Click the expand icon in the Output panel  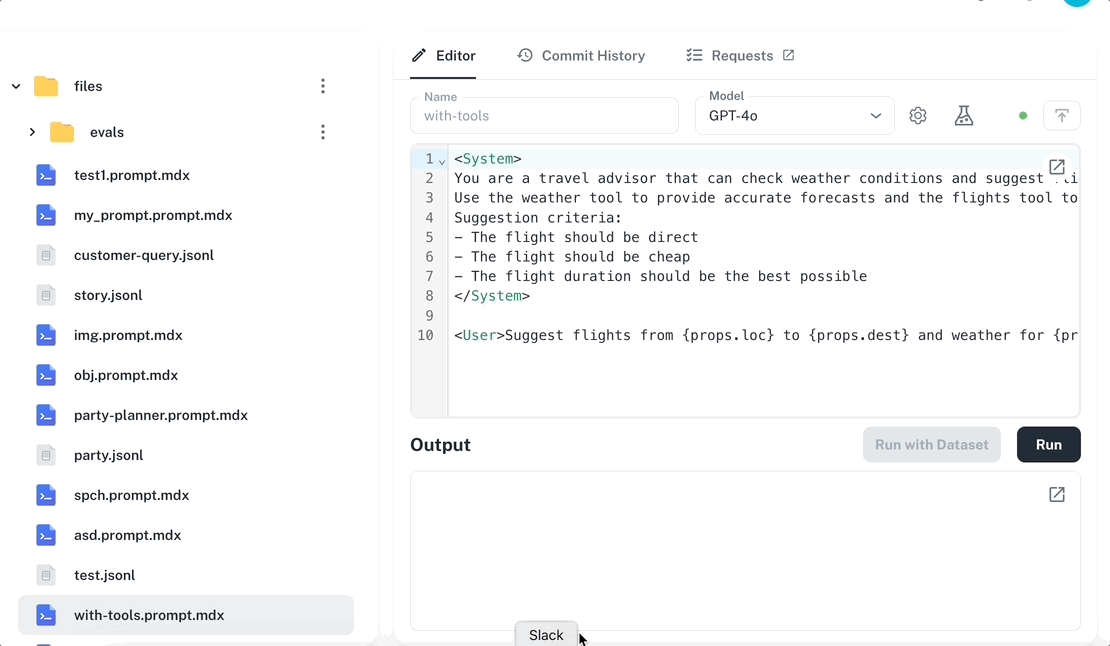click(x=1056, y=494)
